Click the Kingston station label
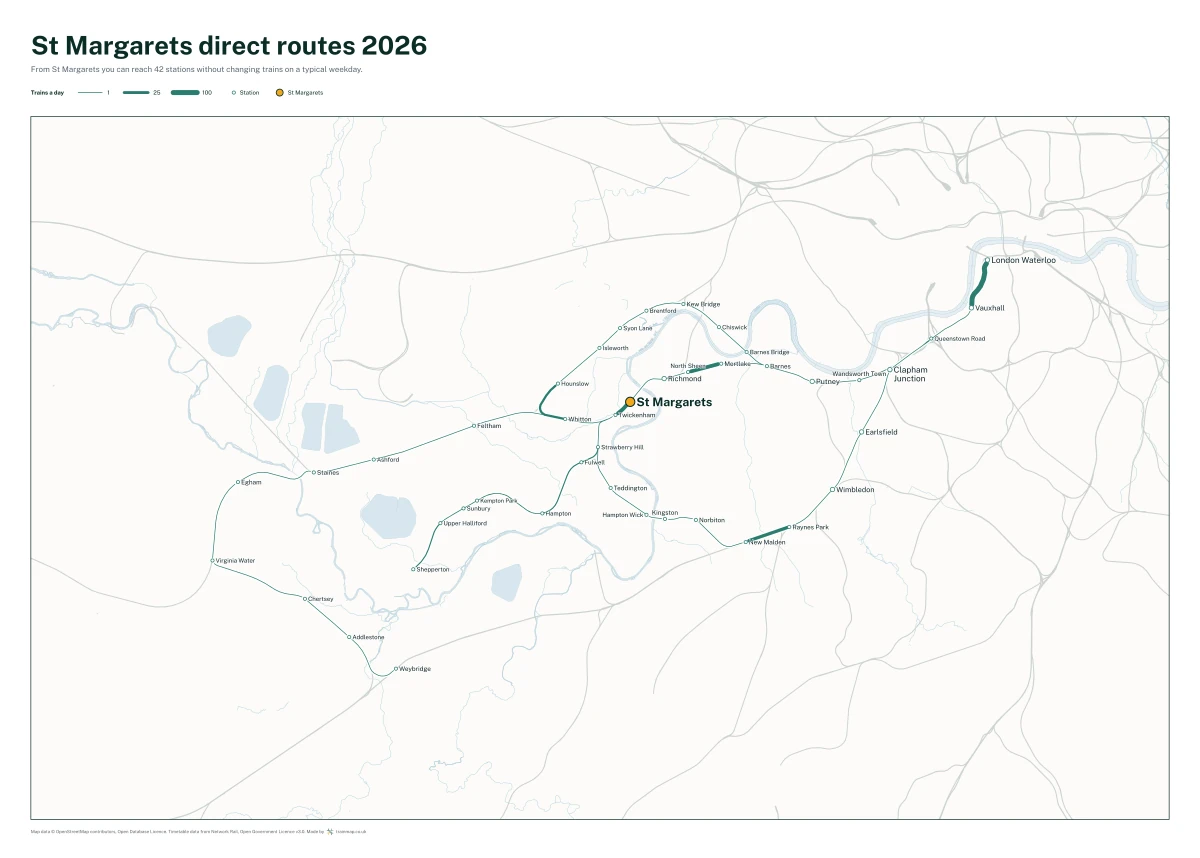Screen dimensions: 1200x858 (x=664, y=513)
